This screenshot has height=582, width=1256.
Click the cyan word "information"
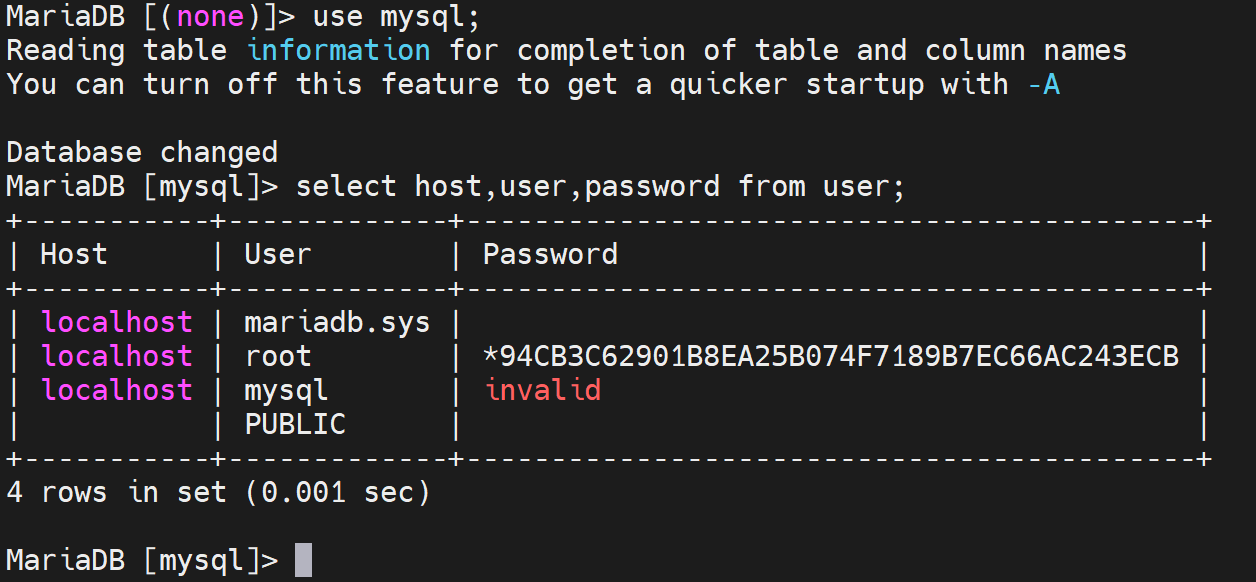pyautogui.click(x=338, y=50)
